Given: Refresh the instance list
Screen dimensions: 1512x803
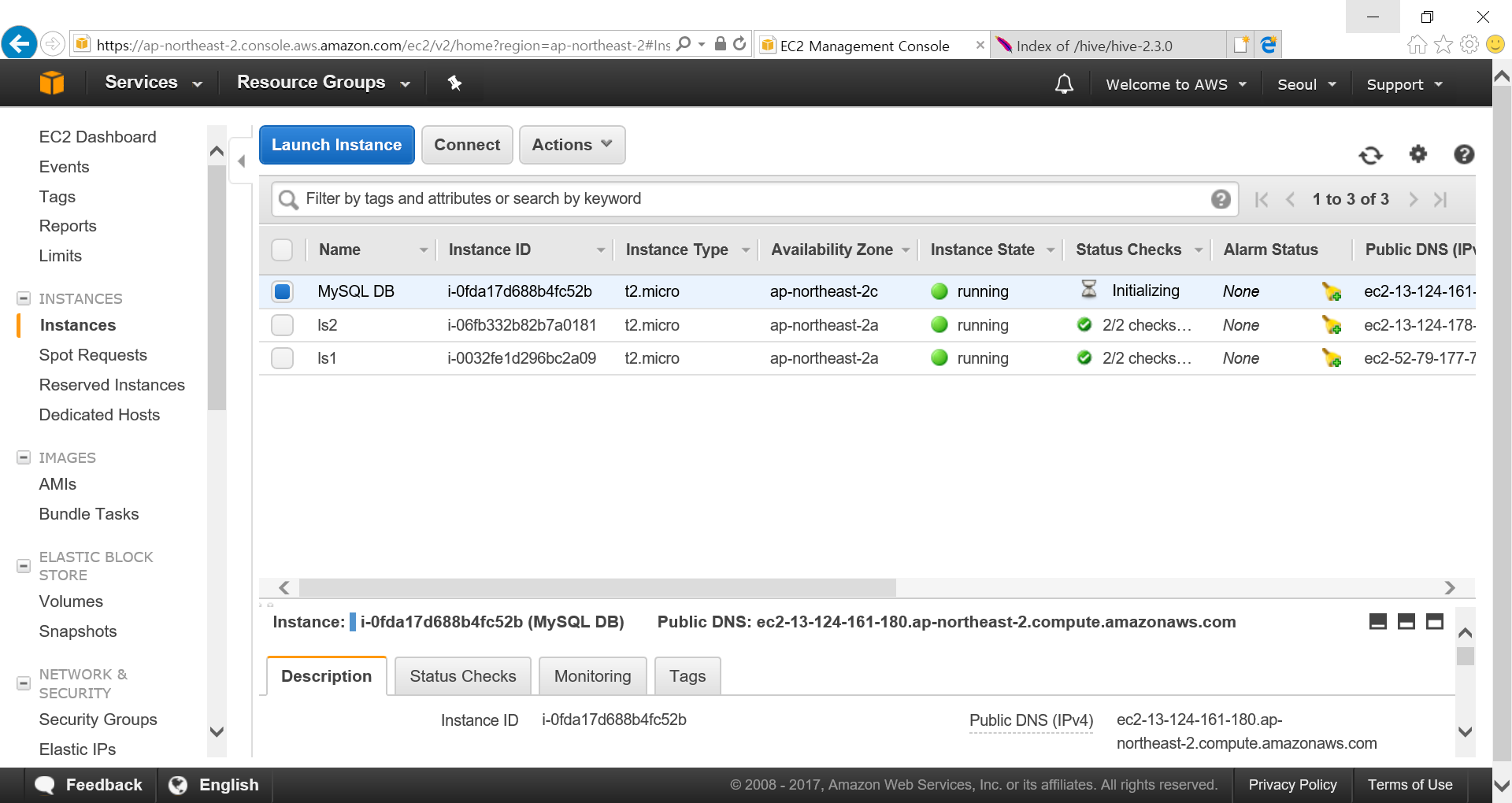Looking at the screenshot, I should click(x=1370, y=155).
